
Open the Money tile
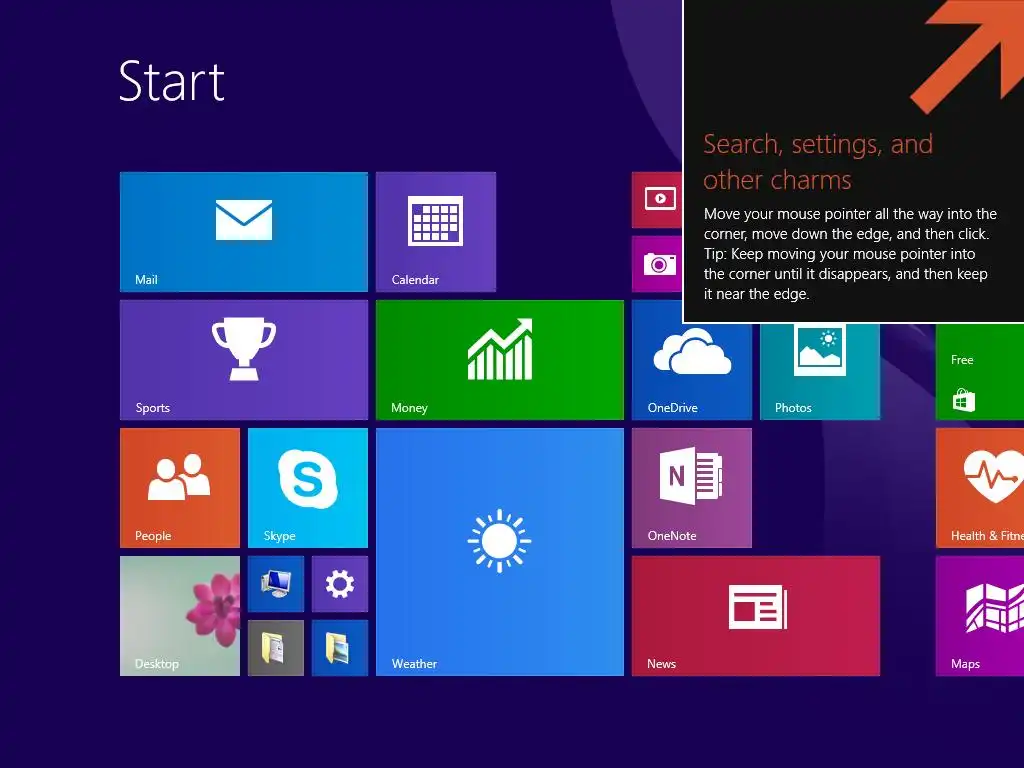click(x=500, y=360)
